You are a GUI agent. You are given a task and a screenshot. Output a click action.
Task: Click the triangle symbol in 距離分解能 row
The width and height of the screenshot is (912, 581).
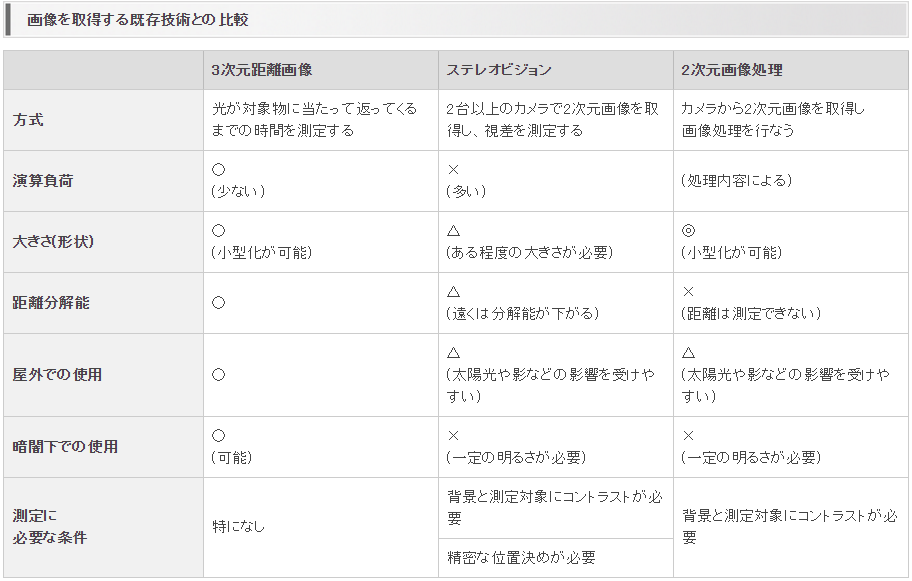(x=453, y=291)
